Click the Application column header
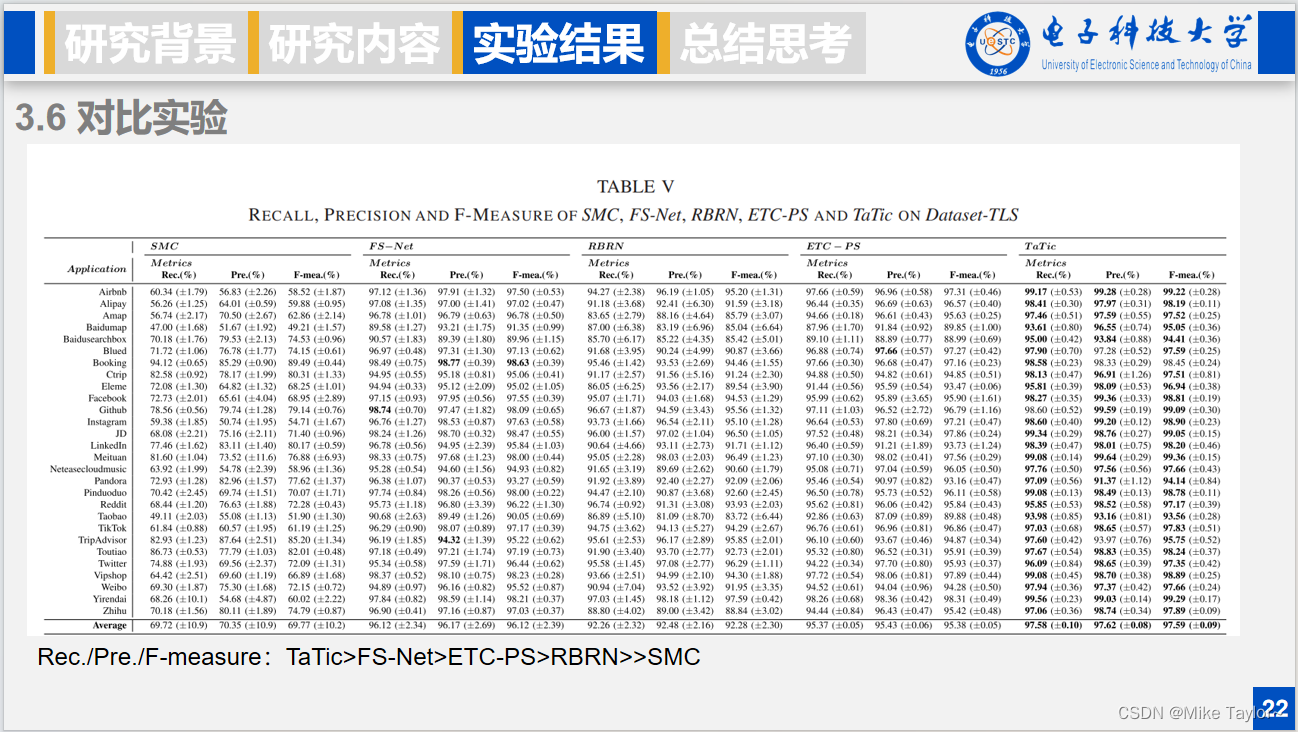 97,269
